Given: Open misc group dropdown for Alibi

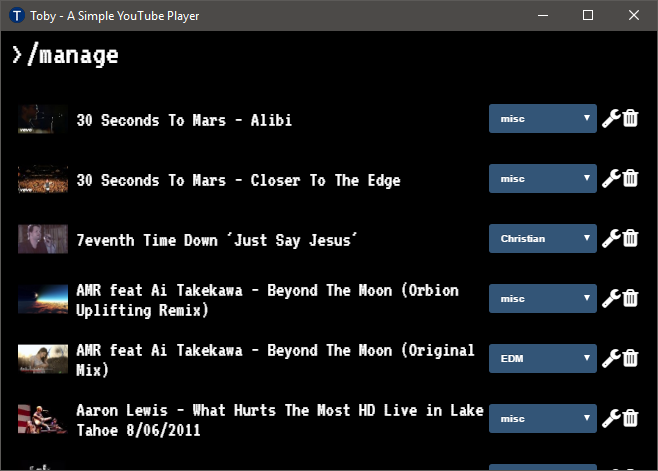Looking at the screenshot, I should pyautogui.click(x=543, y=119).
